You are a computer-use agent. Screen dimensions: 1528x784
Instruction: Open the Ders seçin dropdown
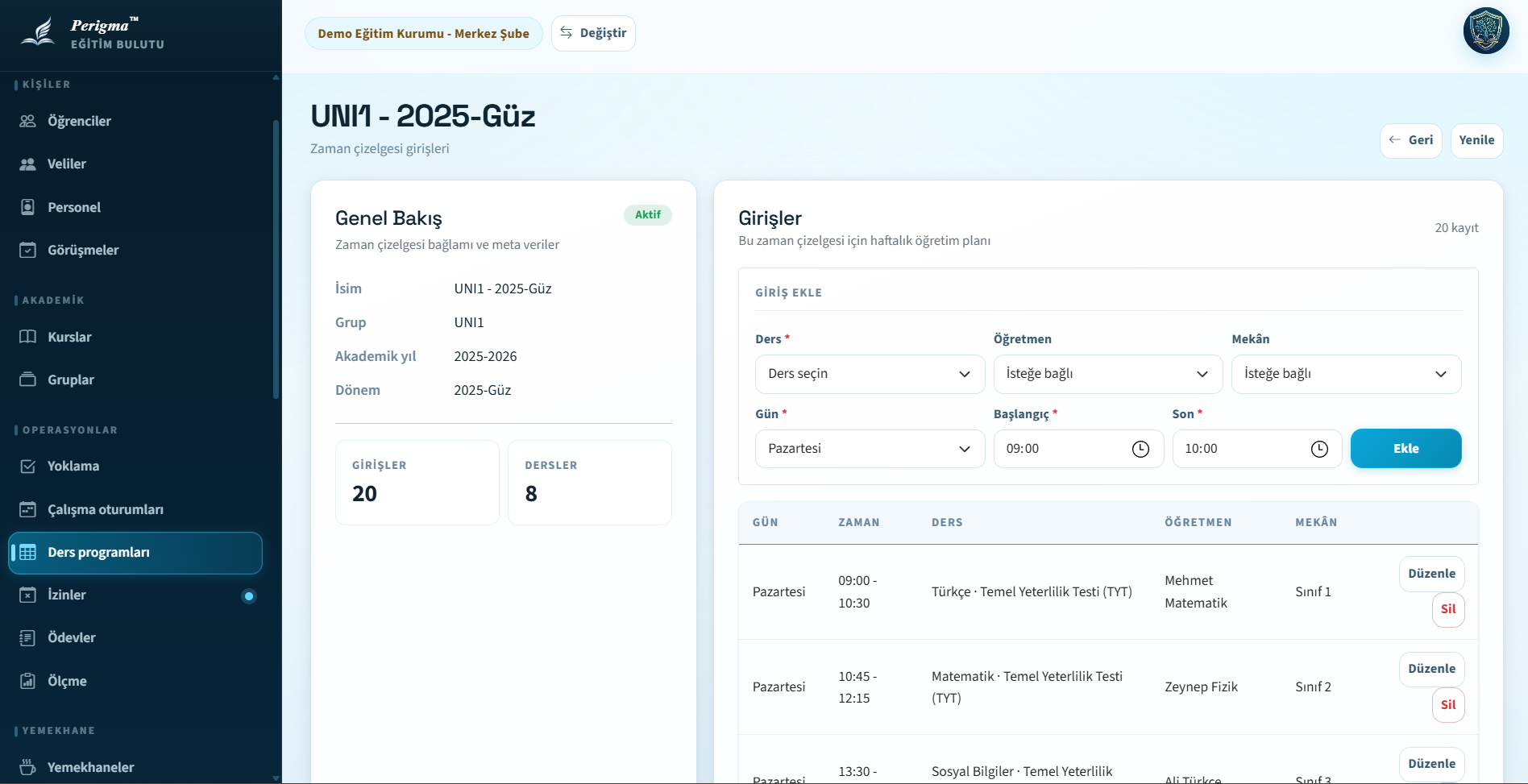coord(869,374)
